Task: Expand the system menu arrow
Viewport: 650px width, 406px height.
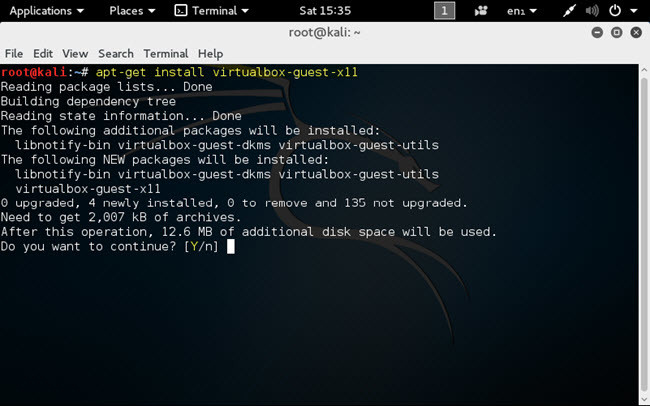Action: click(633, 11)
